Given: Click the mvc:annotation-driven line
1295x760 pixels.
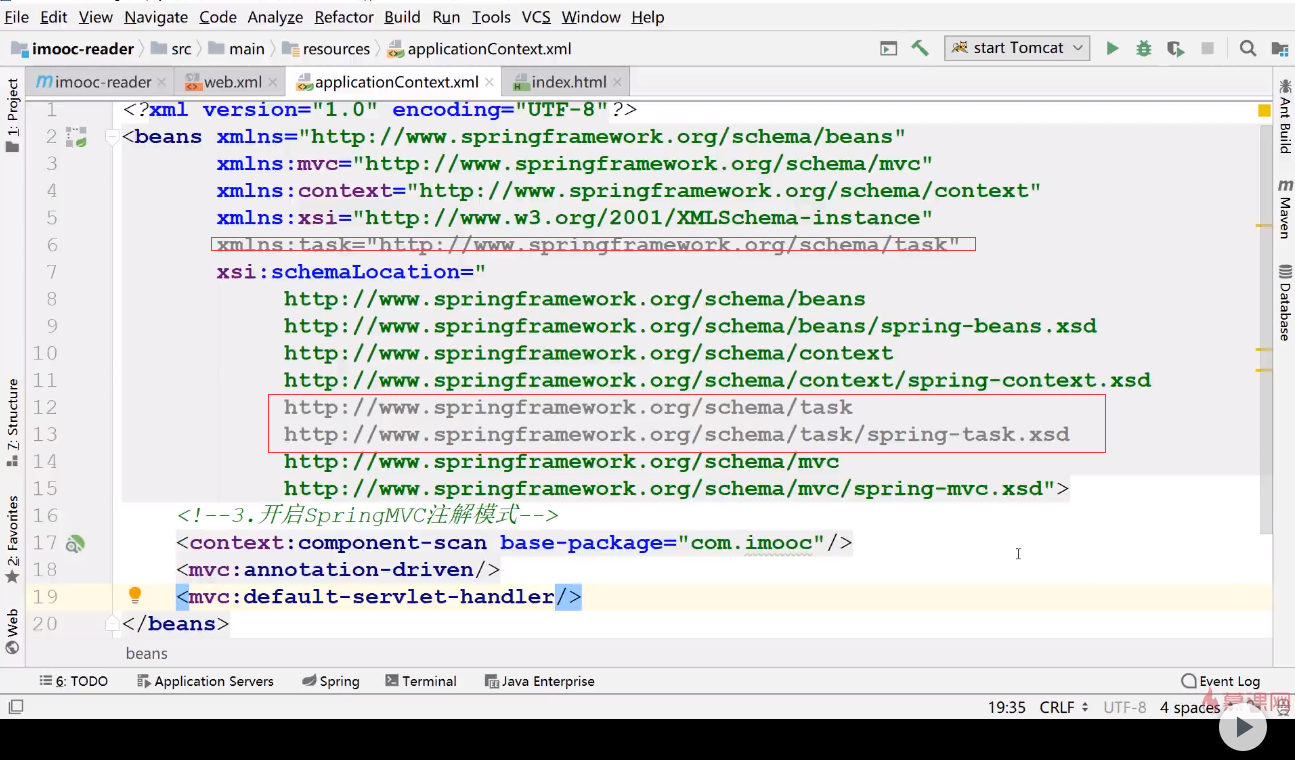Looking at the screenshot, I should click(338, 570).
